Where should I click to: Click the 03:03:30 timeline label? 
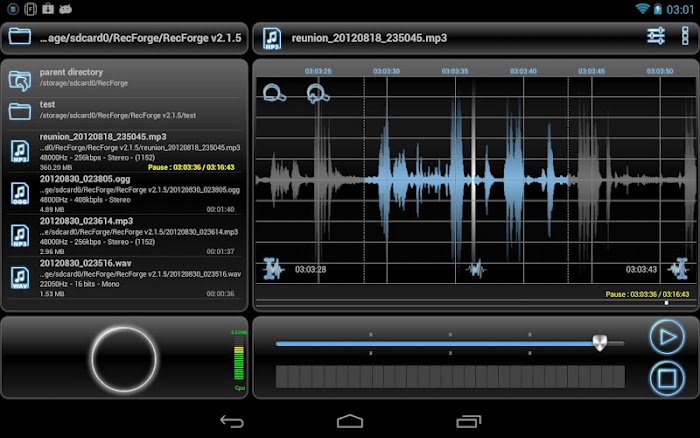386,71
